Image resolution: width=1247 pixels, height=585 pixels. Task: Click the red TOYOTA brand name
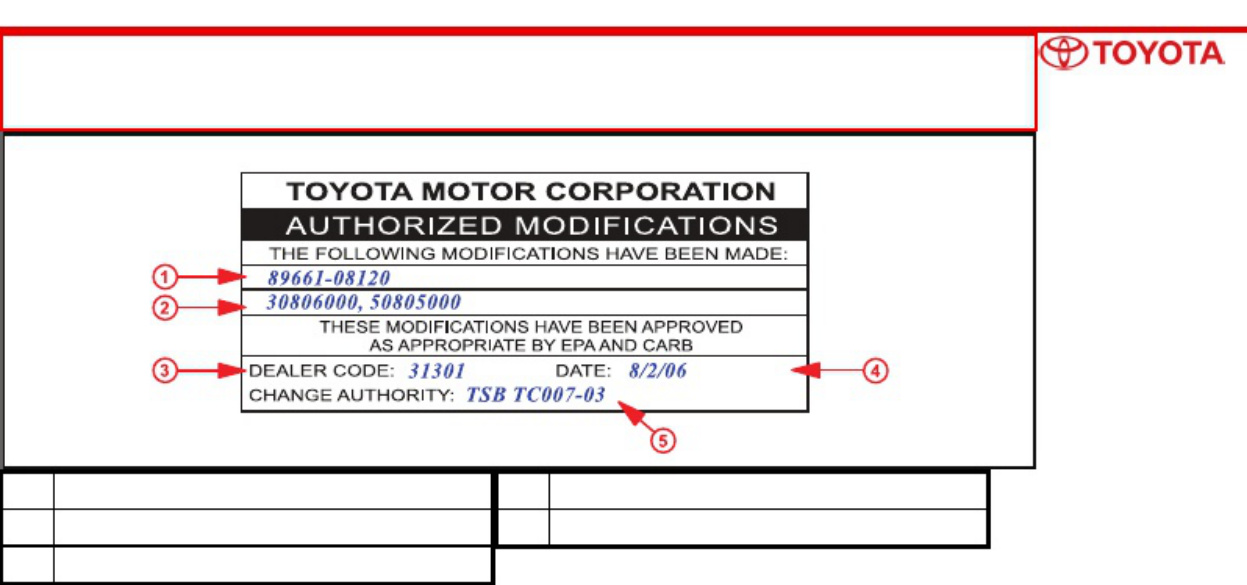[x=1158, y=53]
